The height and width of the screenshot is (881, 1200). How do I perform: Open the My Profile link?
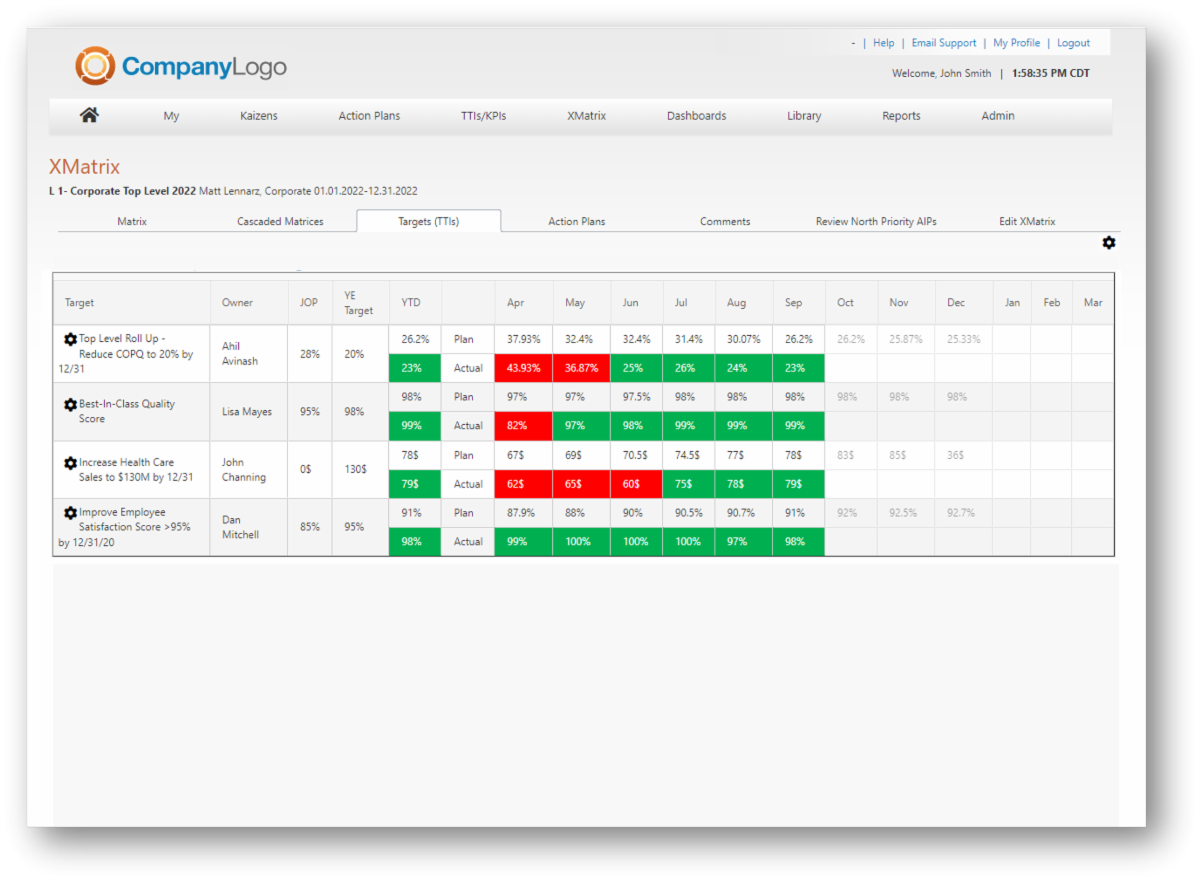click(1016, 42)
